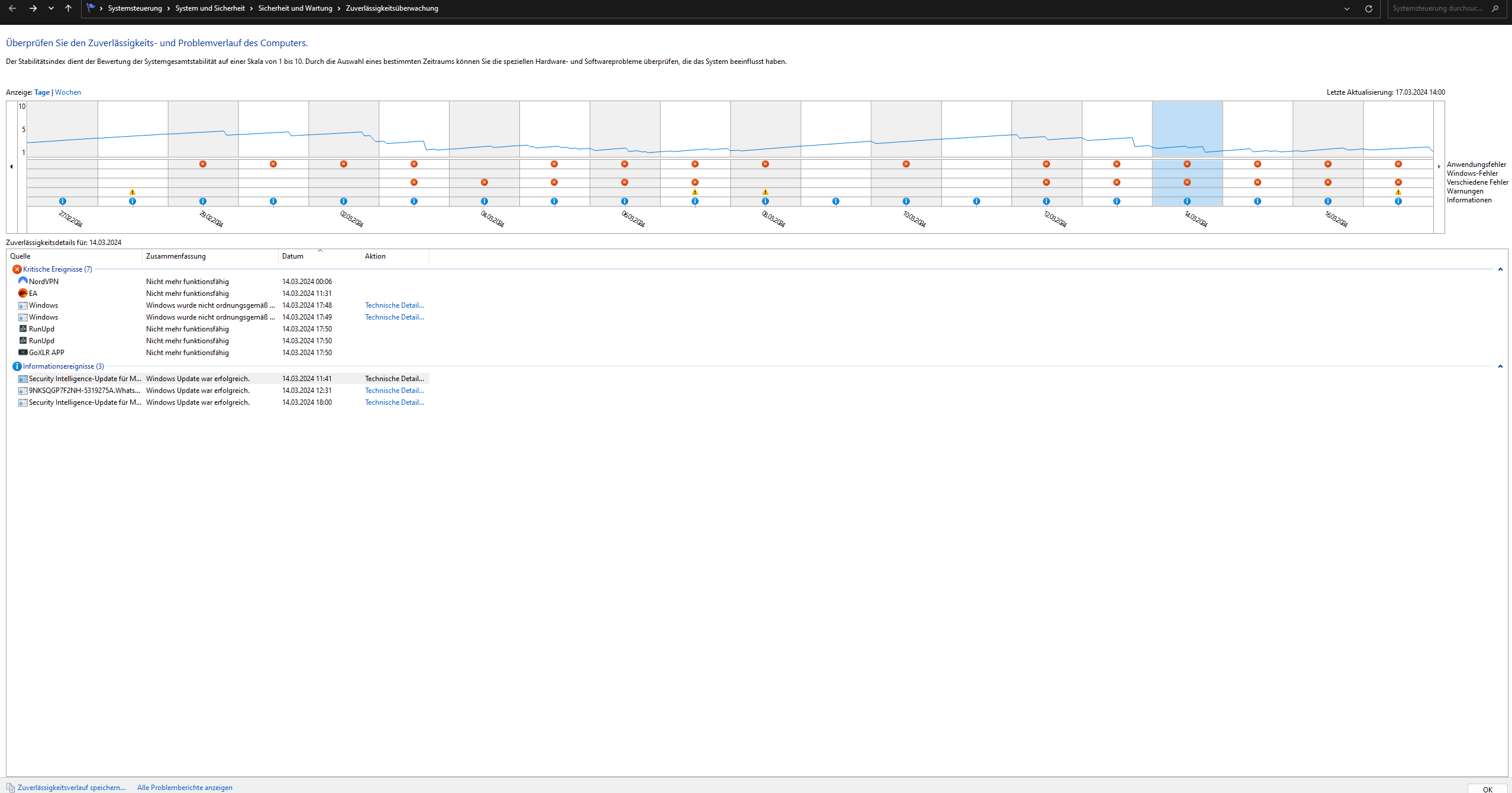Viewport: 1512px width, 793px height.
Task: Click the search magnifier icon
Action: [x=1495, y=8]
